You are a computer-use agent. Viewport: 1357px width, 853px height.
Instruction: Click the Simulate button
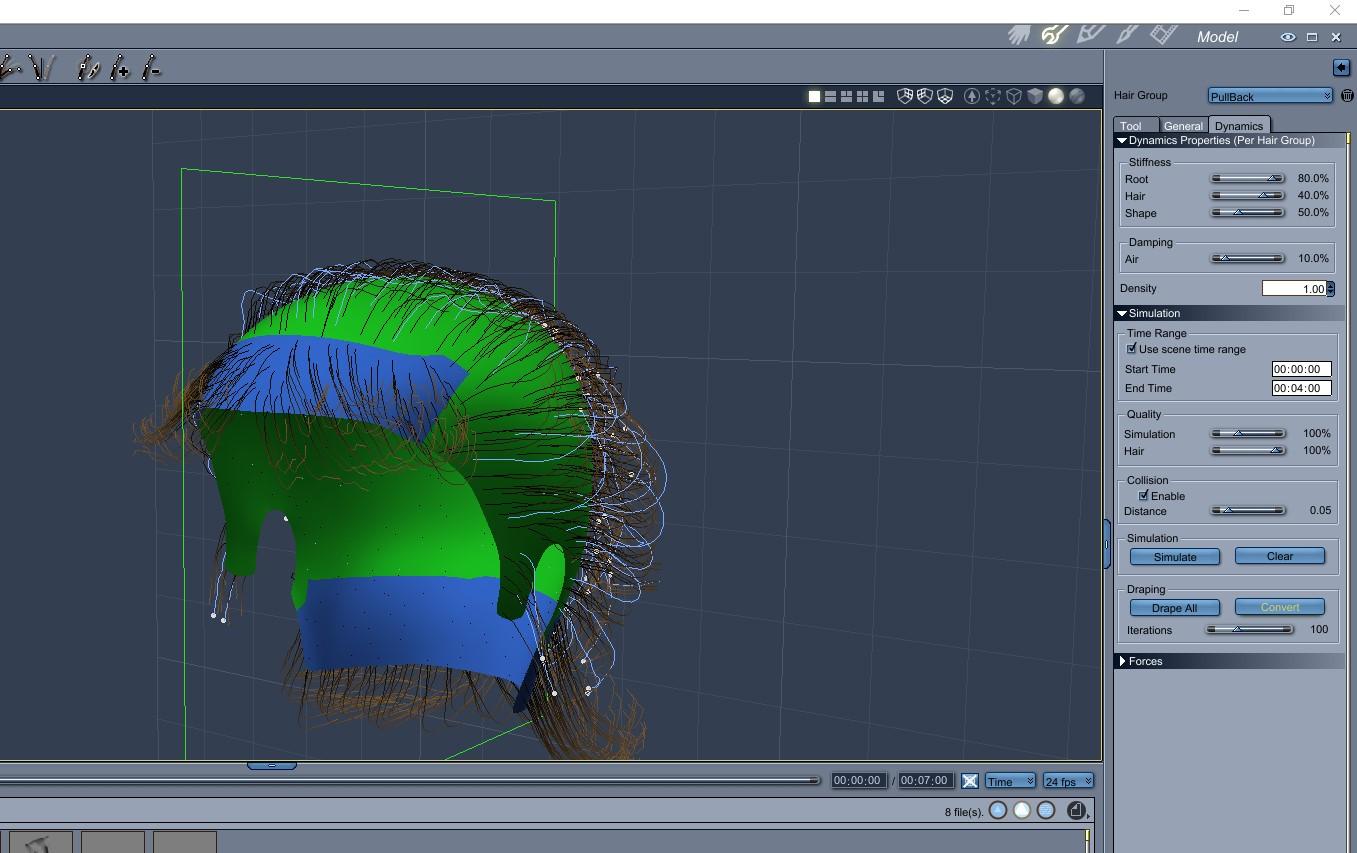[x=1175, y=557]
